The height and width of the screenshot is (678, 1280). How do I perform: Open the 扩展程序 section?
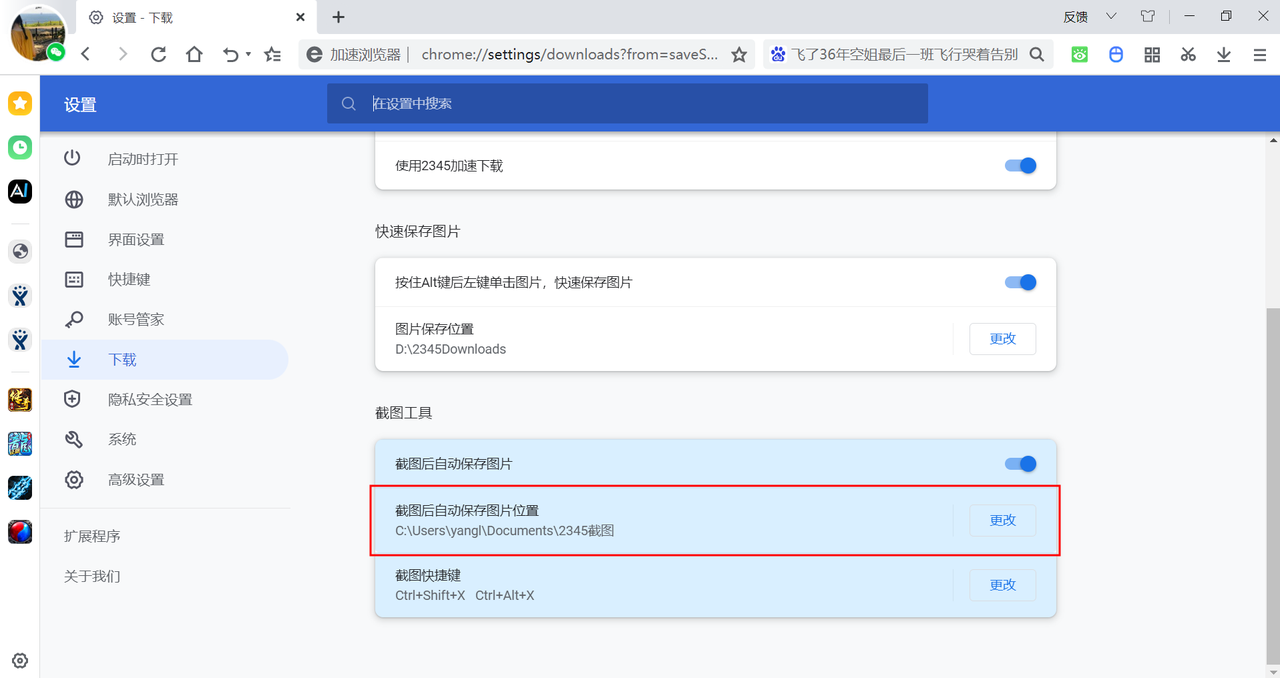92,535
